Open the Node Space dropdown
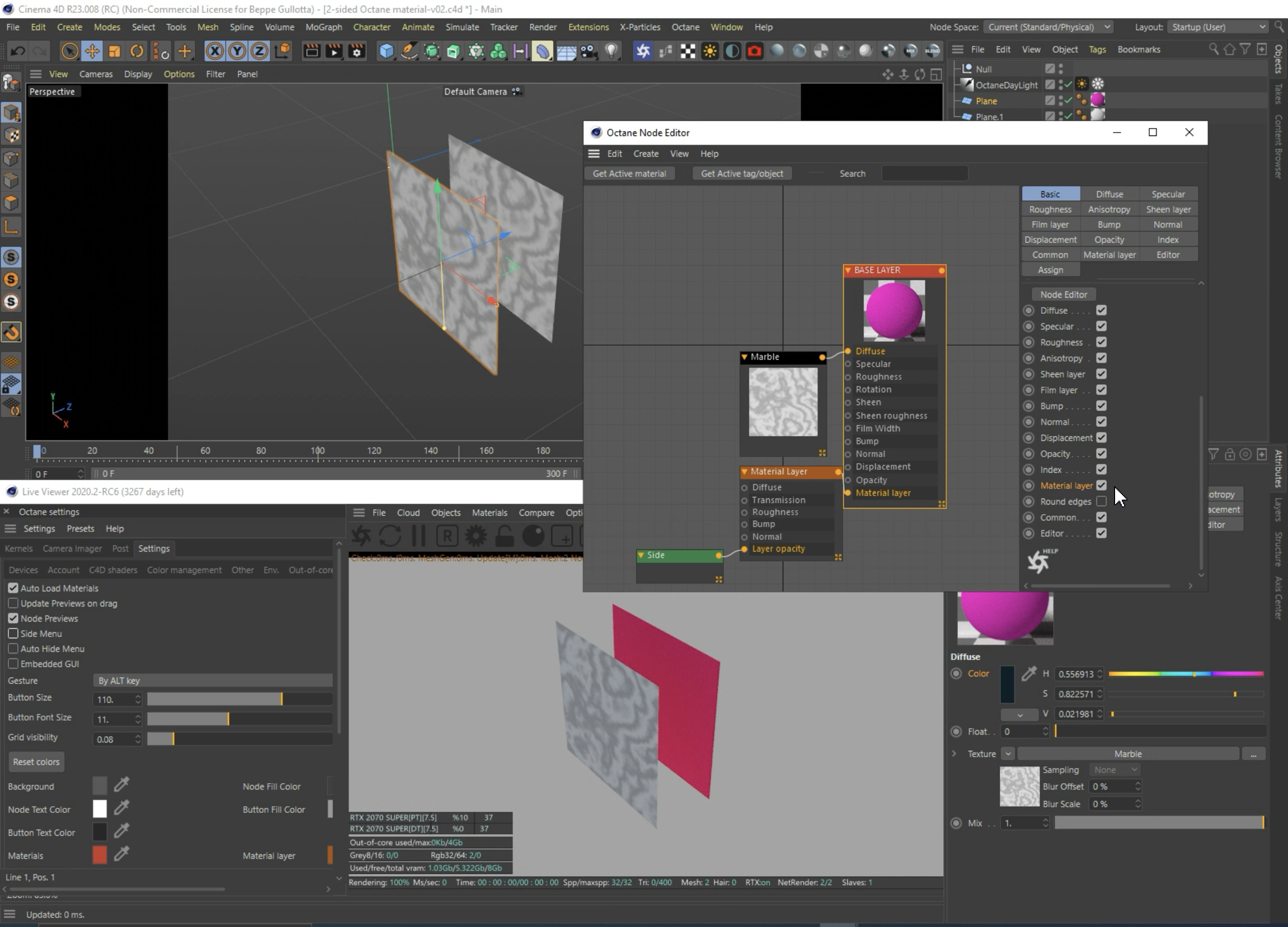 pos(1048,27)
